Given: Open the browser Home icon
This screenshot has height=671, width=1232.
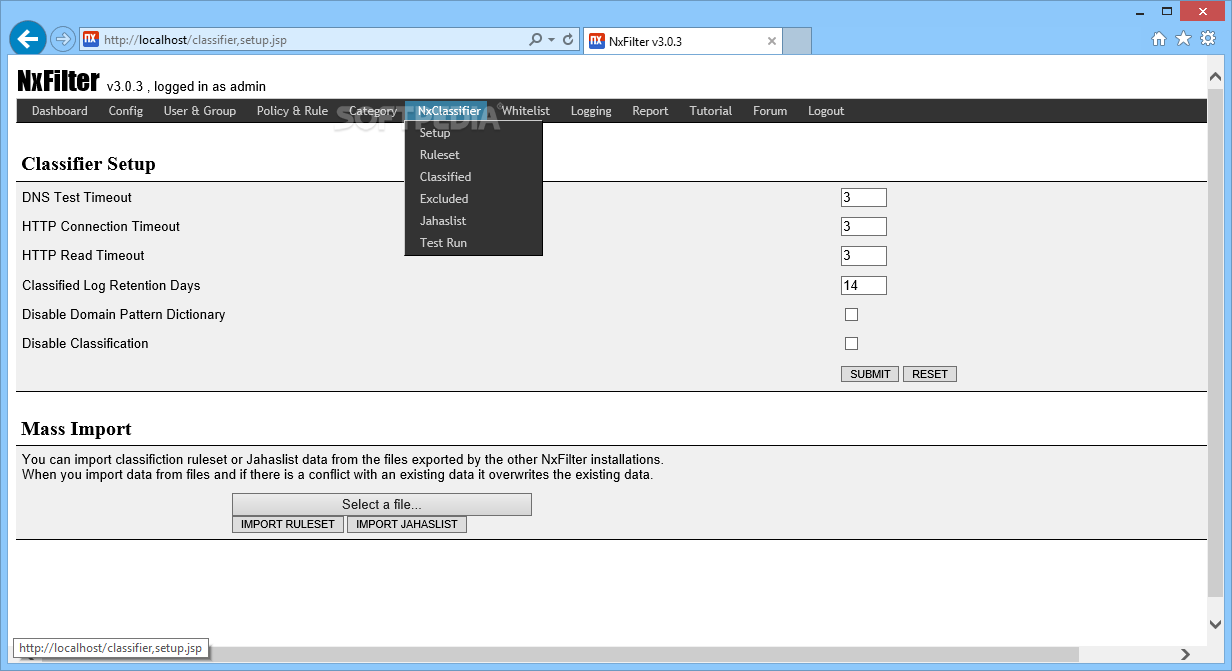Looking at the screenshot, I should pyautogui.click(x=1159, y=39).
